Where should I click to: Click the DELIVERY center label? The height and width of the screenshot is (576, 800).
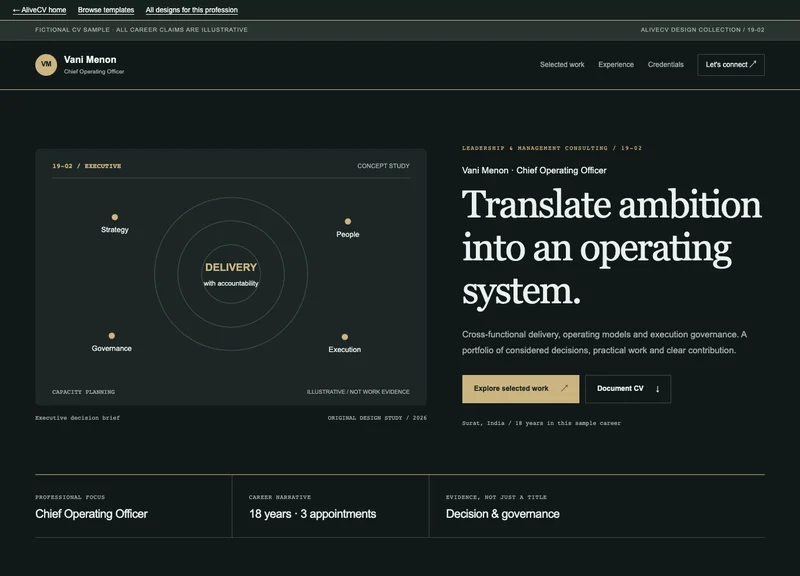coord(231,267)
